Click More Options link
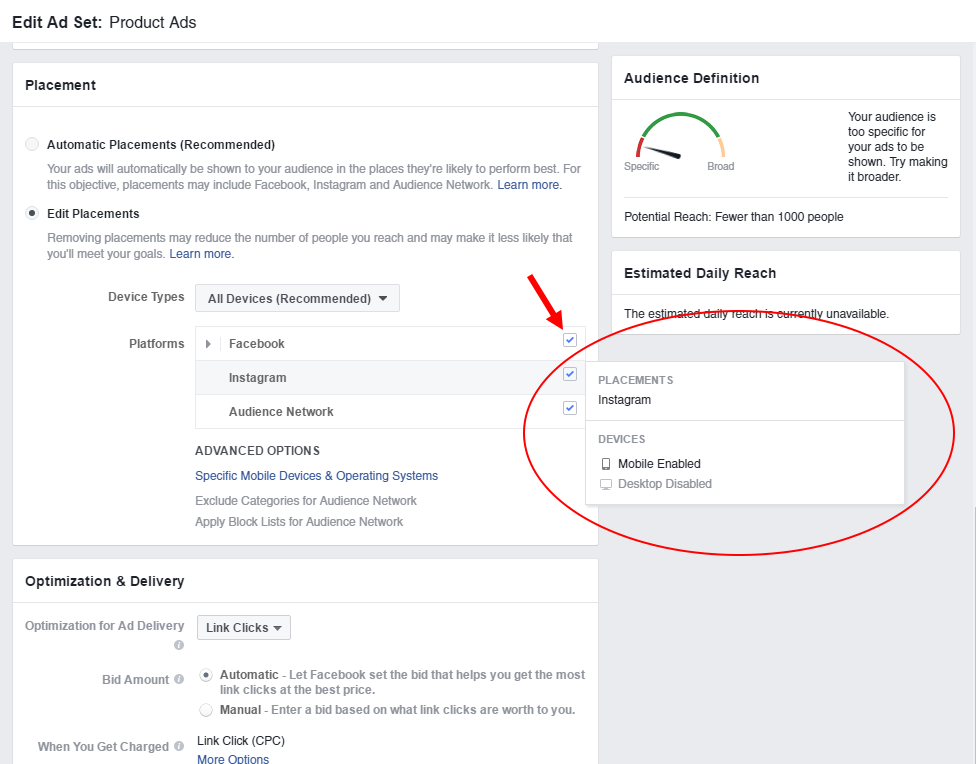 [x=233, y=758]
